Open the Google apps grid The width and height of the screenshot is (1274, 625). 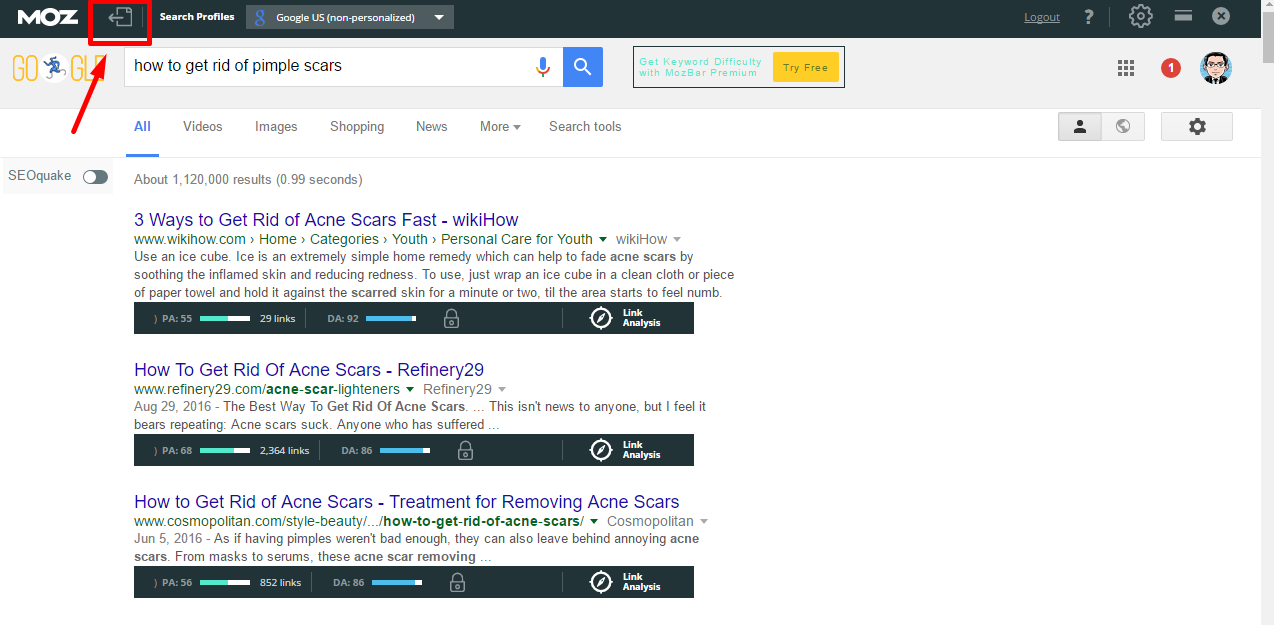pos(1126,68)
